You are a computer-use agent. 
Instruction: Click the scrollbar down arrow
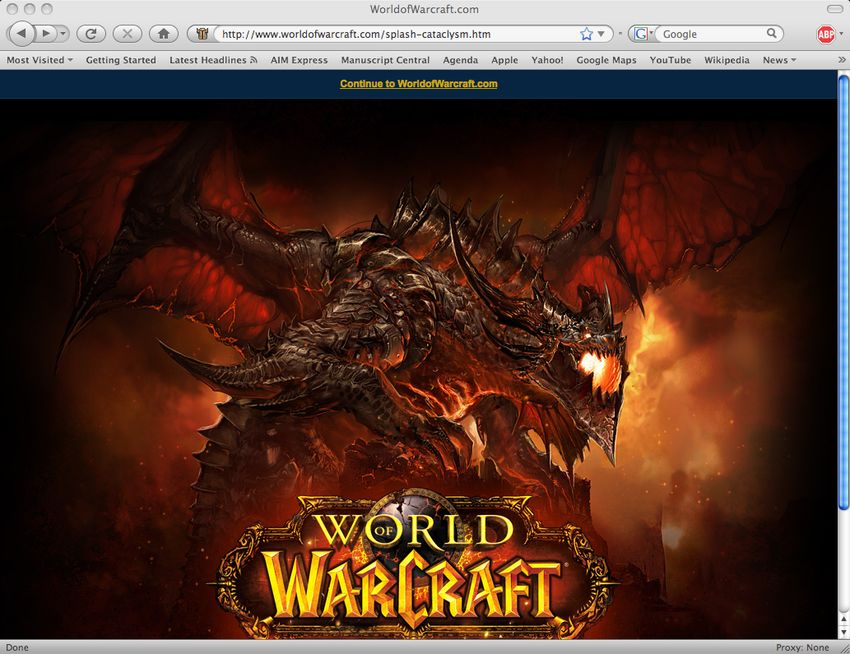tap(843, 632)
